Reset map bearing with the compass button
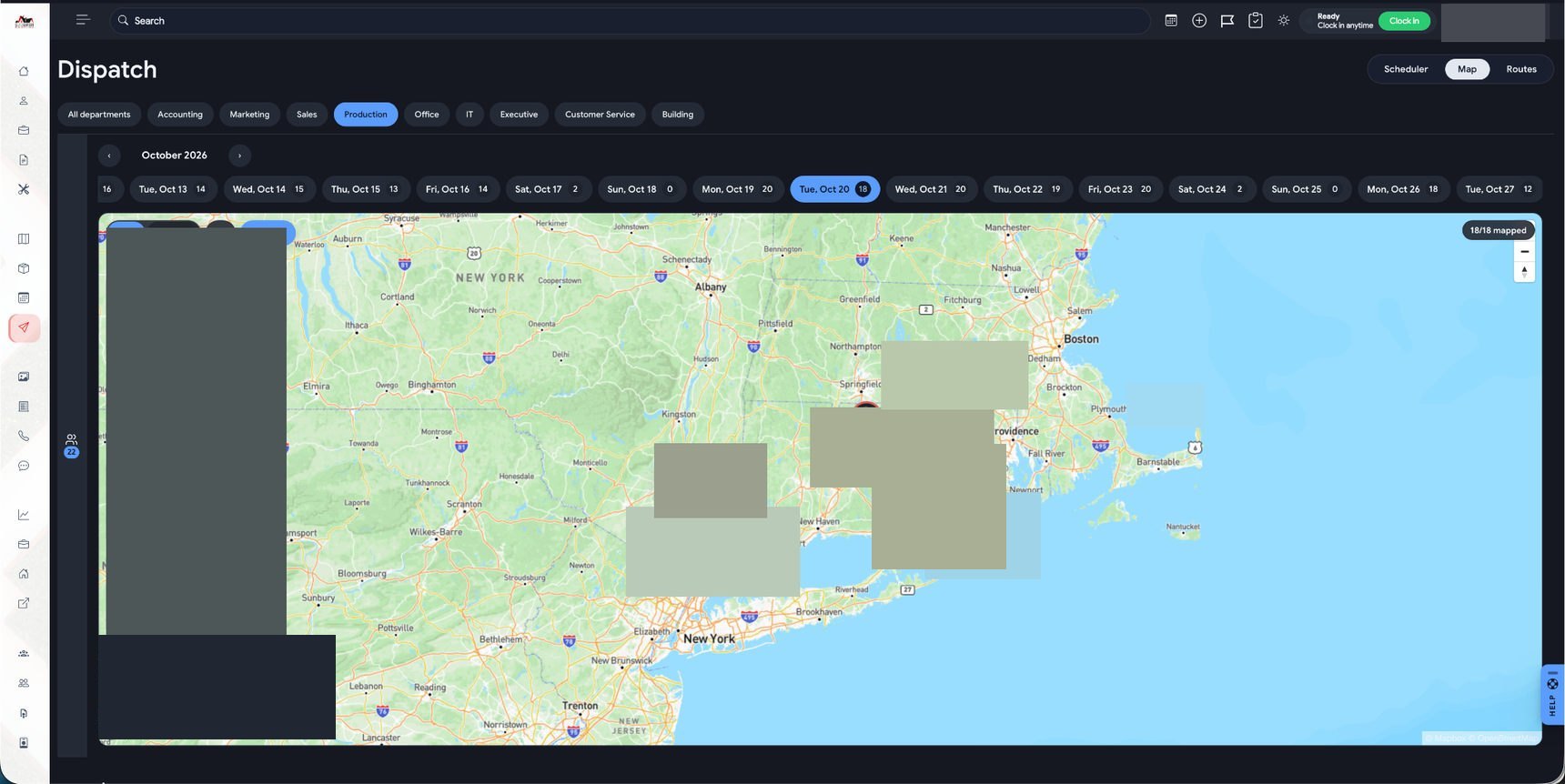The height and width of the screenshot is (784, 1565). (1524, 272)
